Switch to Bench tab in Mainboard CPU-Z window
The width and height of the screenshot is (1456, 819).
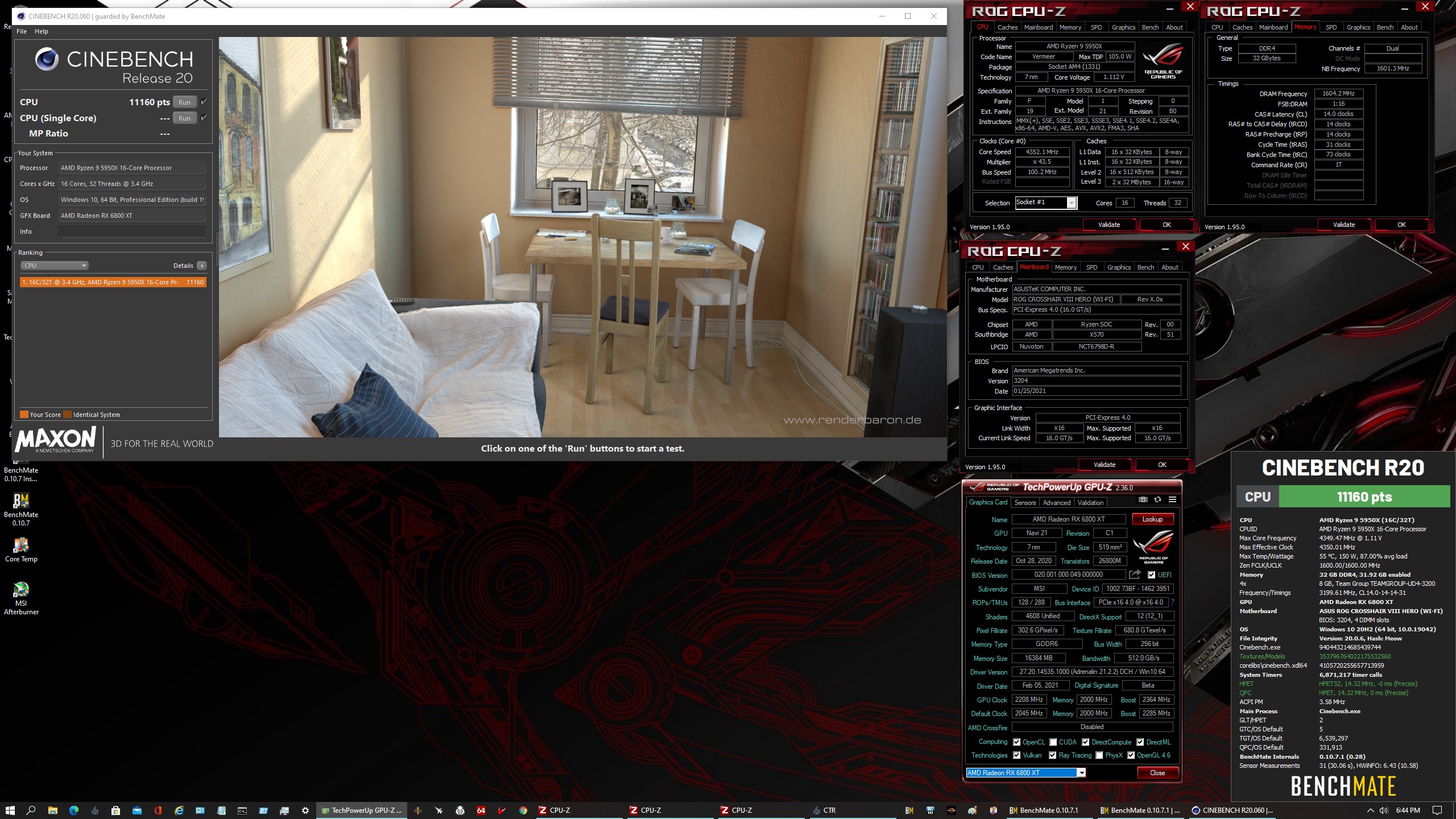pos(1145,267)
